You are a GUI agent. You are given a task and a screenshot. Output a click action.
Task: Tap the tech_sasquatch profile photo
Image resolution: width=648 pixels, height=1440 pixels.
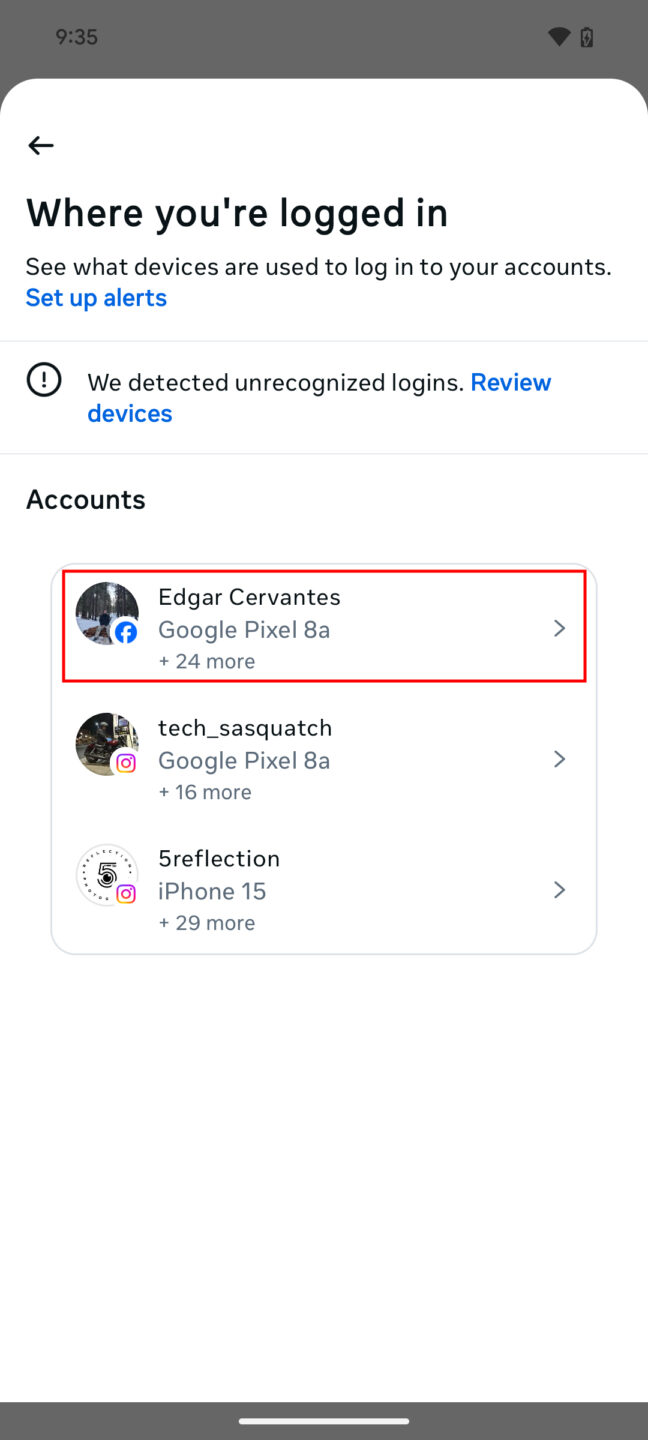(x=107, y=744)
